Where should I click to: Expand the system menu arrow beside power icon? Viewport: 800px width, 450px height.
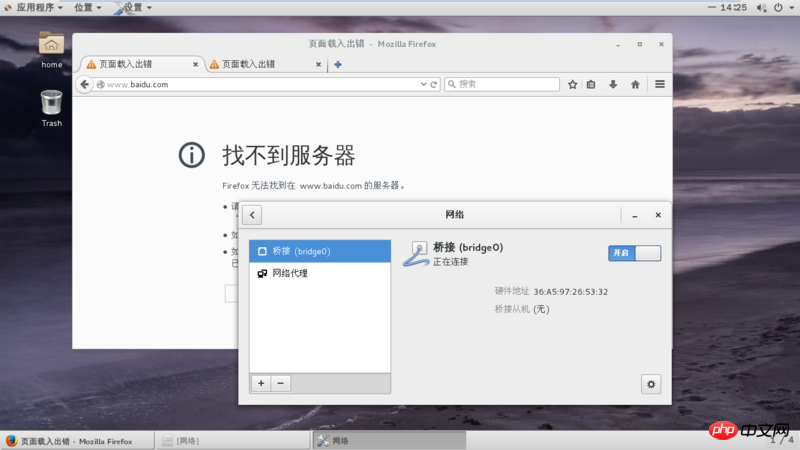point(791,8)
